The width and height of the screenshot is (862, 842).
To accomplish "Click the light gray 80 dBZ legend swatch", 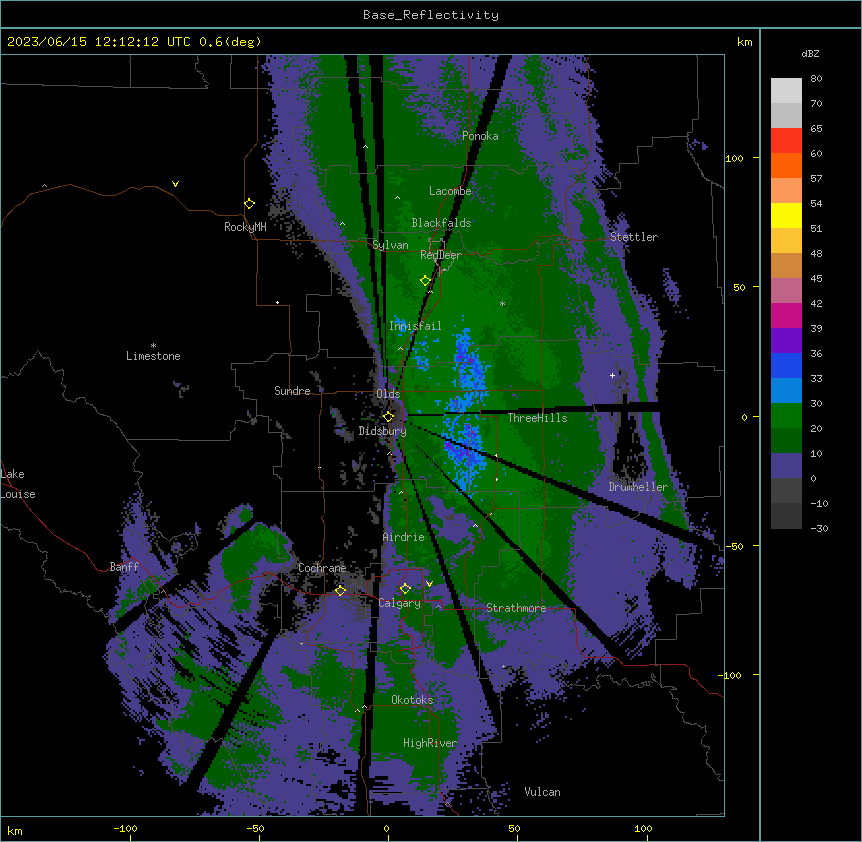I will (x=786, y=91).
